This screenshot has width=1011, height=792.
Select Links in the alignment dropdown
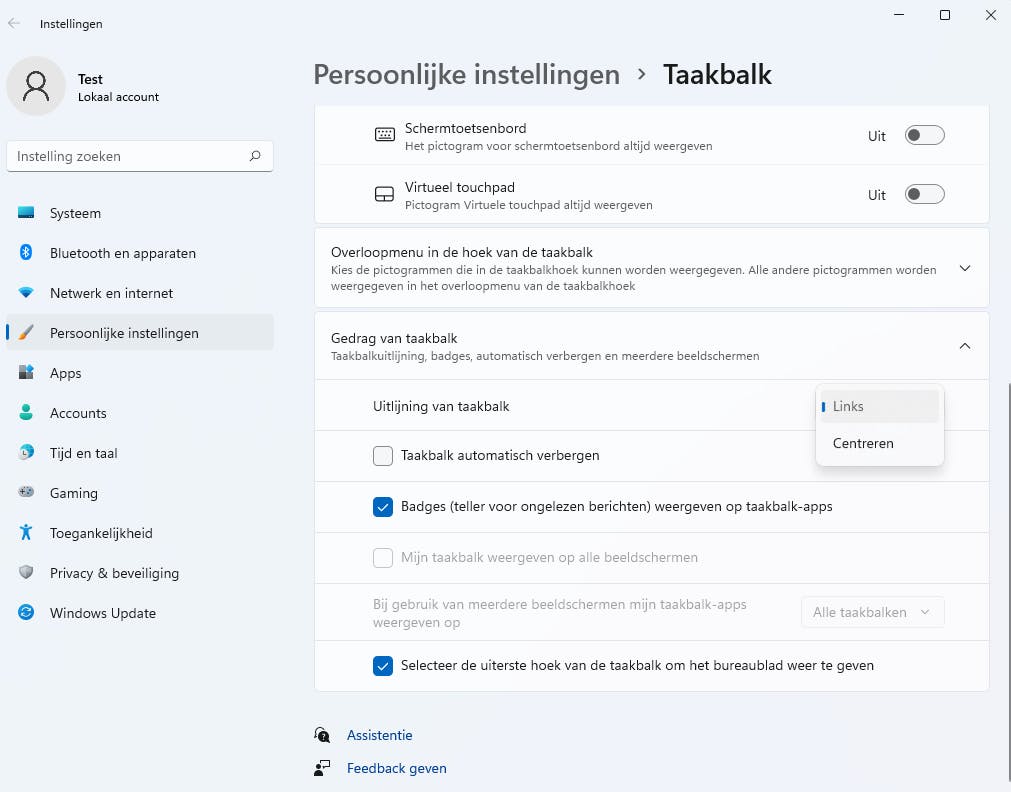pyautogui.click(x=848, y=406)
